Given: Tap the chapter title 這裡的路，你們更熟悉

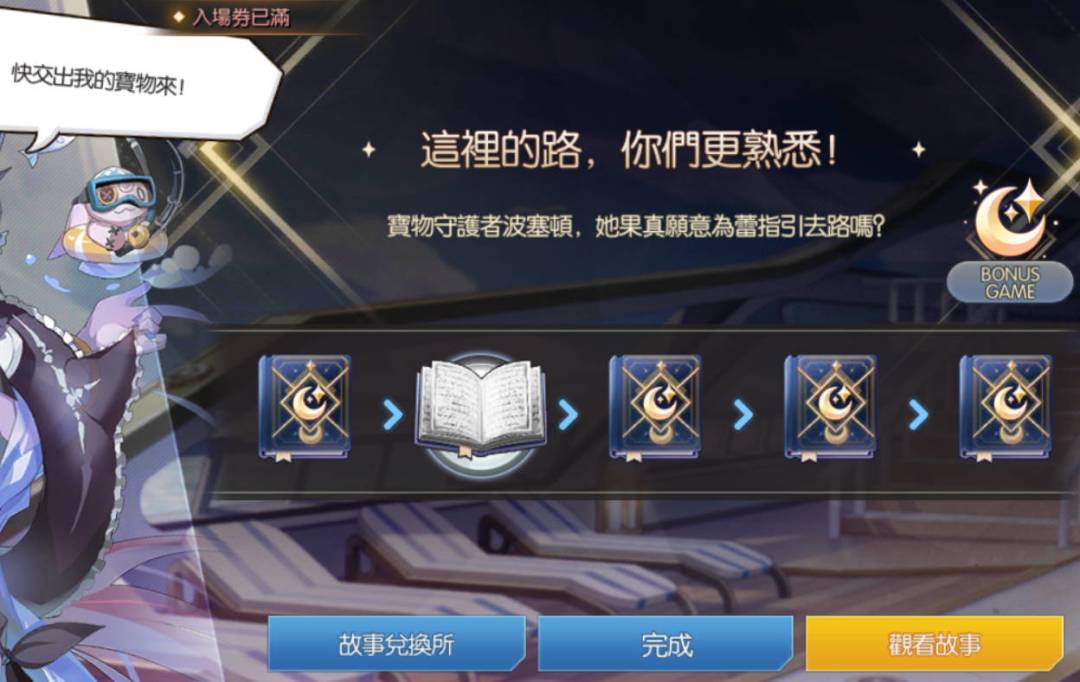Looking at the screenshot, I should 629,150.
